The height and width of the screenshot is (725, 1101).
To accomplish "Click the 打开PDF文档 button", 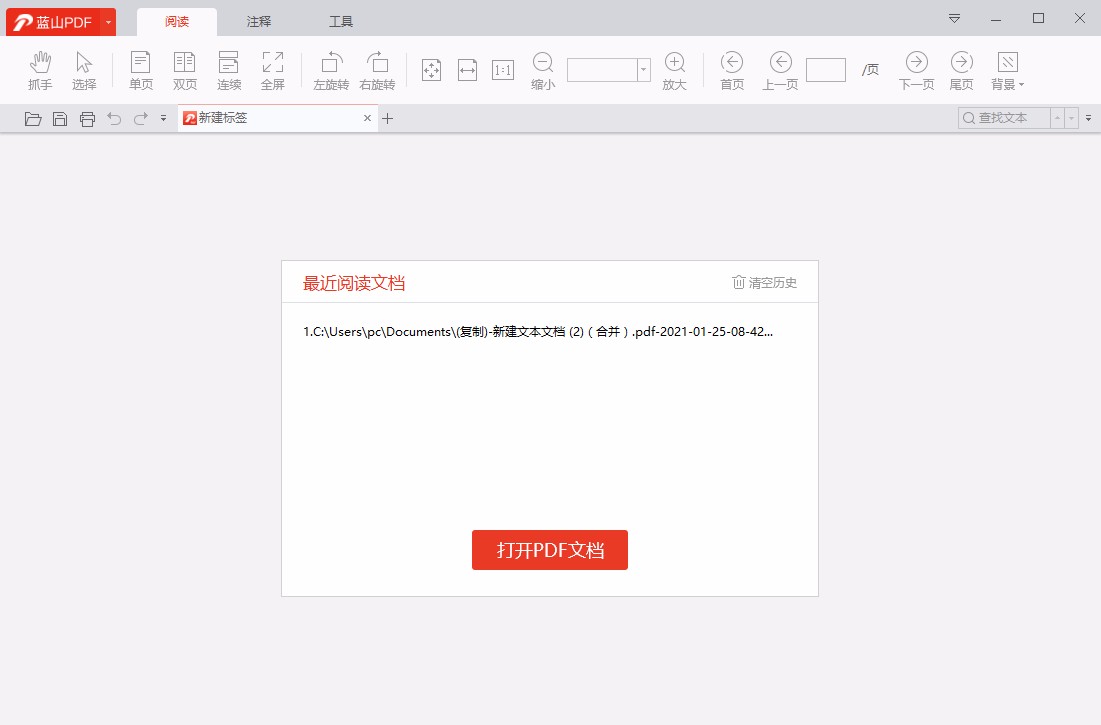I will (x=549, y=550).
